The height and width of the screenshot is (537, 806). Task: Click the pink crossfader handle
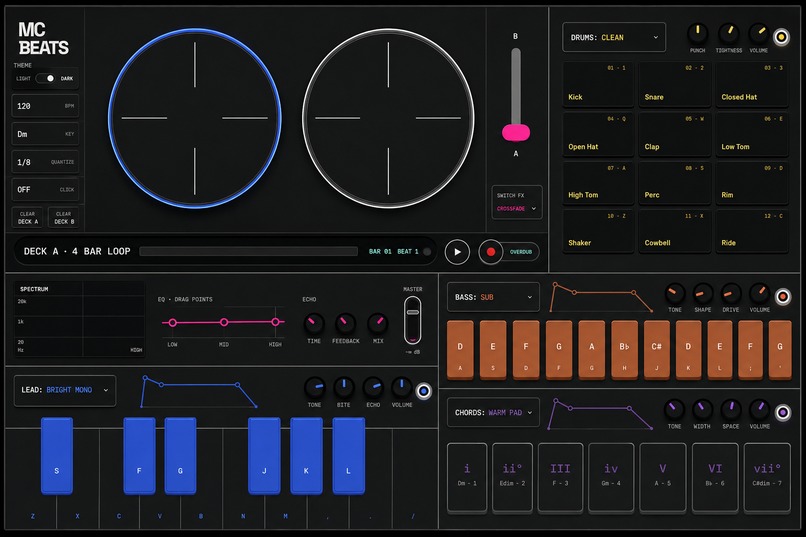click(516, 133)
